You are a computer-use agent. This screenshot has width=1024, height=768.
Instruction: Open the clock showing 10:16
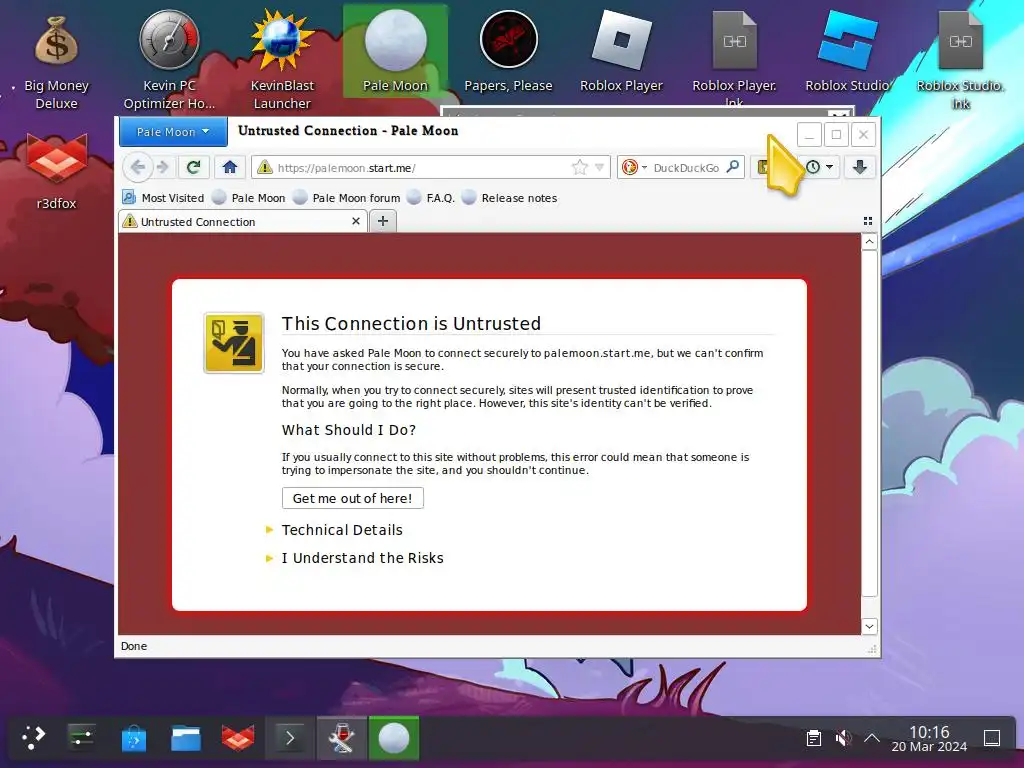coord(929,738)
